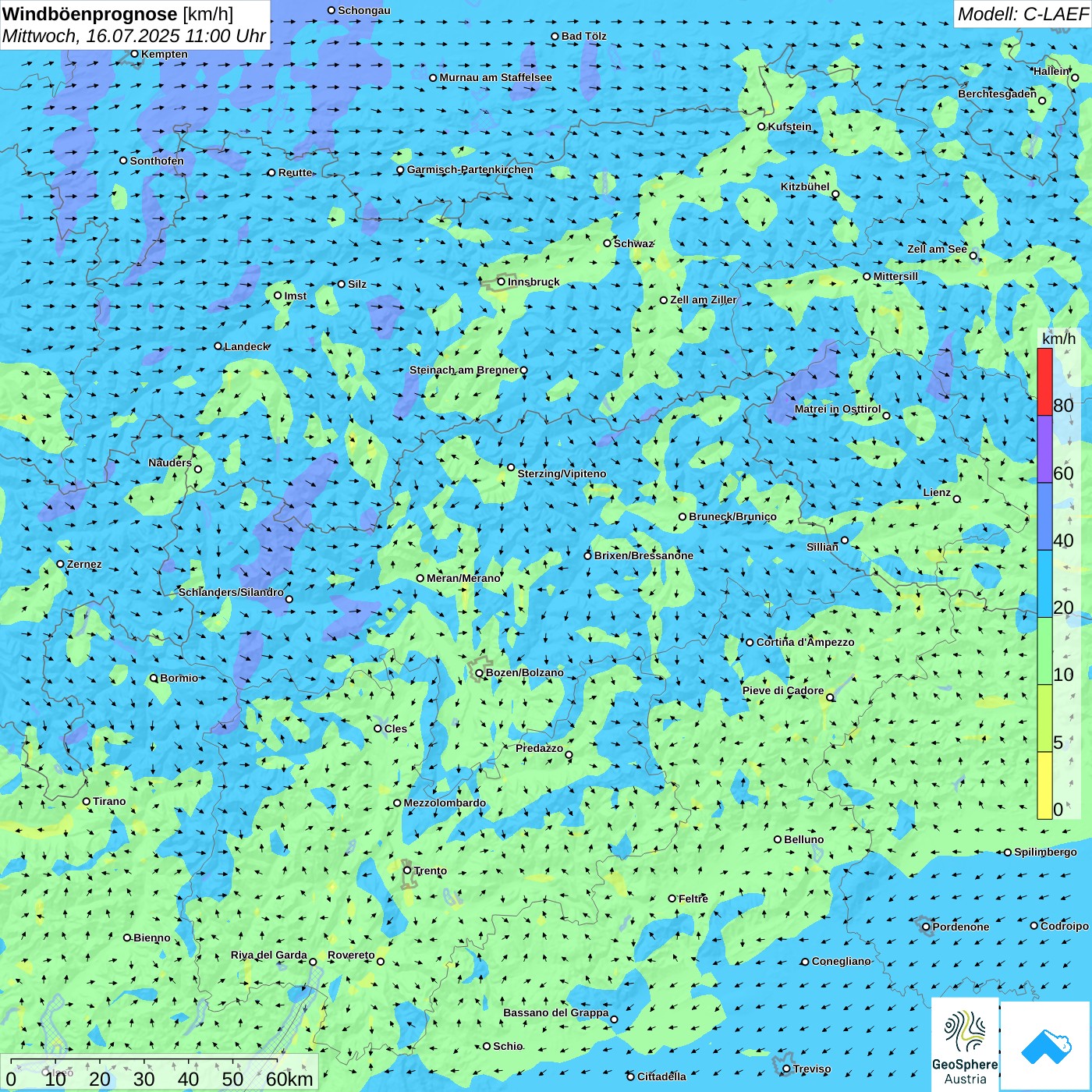Select the Belluno city label

pyautogui.click(x=803, y=839)
